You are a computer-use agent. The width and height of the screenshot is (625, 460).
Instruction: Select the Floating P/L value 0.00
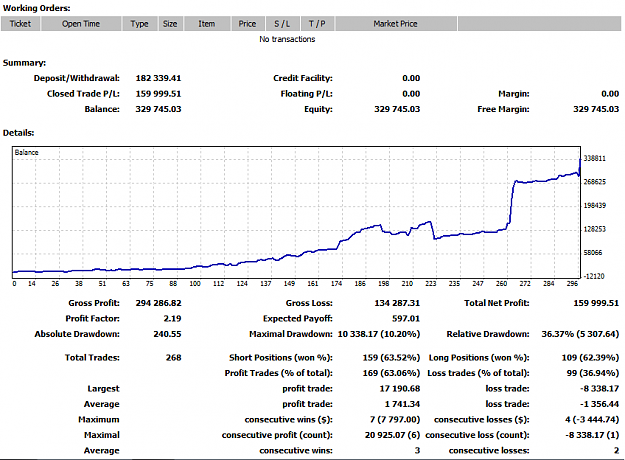411,94
